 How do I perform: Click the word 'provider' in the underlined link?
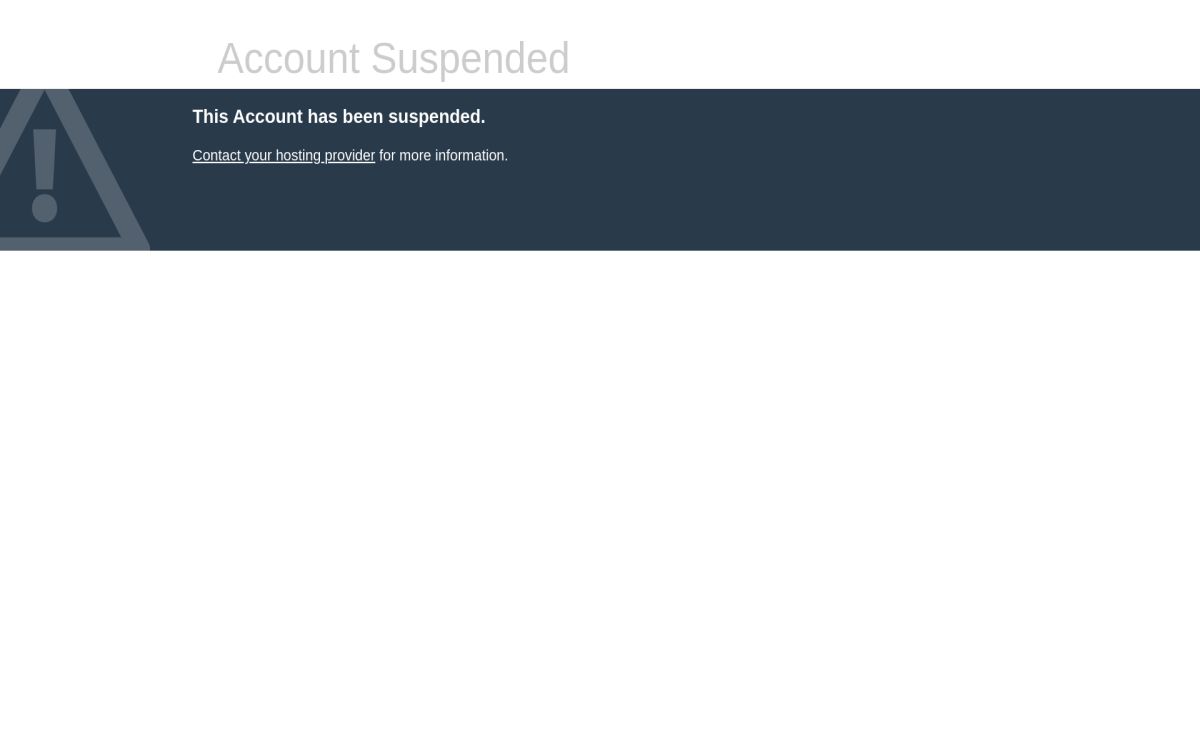point(350,156)
